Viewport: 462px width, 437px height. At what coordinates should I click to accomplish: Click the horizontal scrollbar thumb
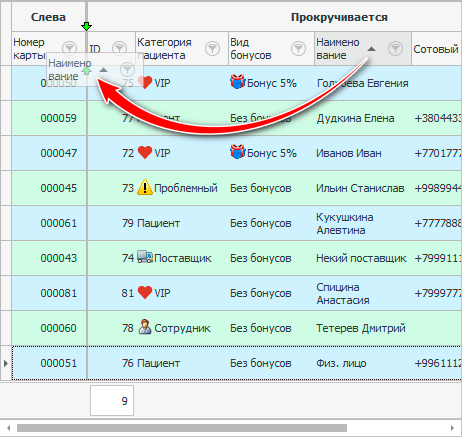point(182,428)
